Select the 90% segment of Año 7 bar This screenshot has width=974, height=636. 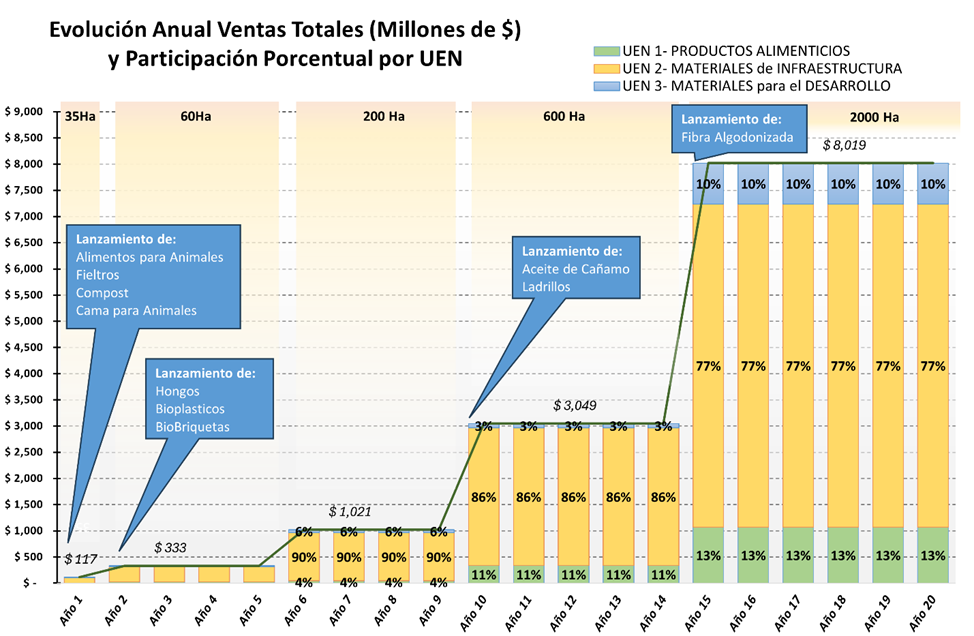click(x=349, y=557)
